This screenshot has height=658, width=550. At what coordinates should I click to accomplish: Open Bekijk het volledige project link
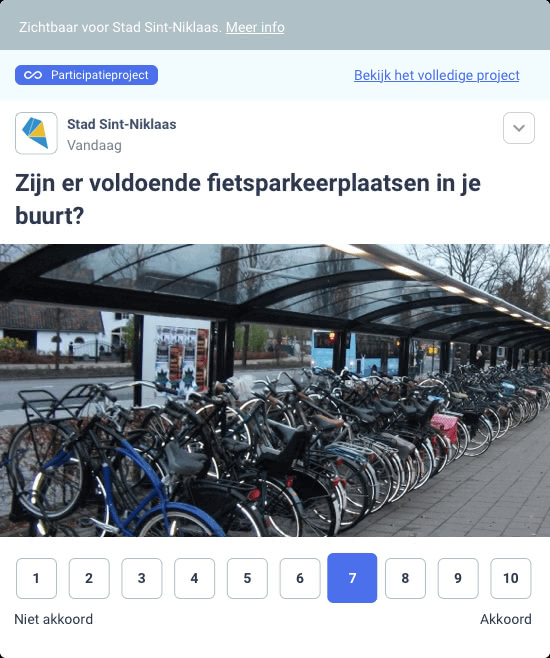click(x=437, y=75)
